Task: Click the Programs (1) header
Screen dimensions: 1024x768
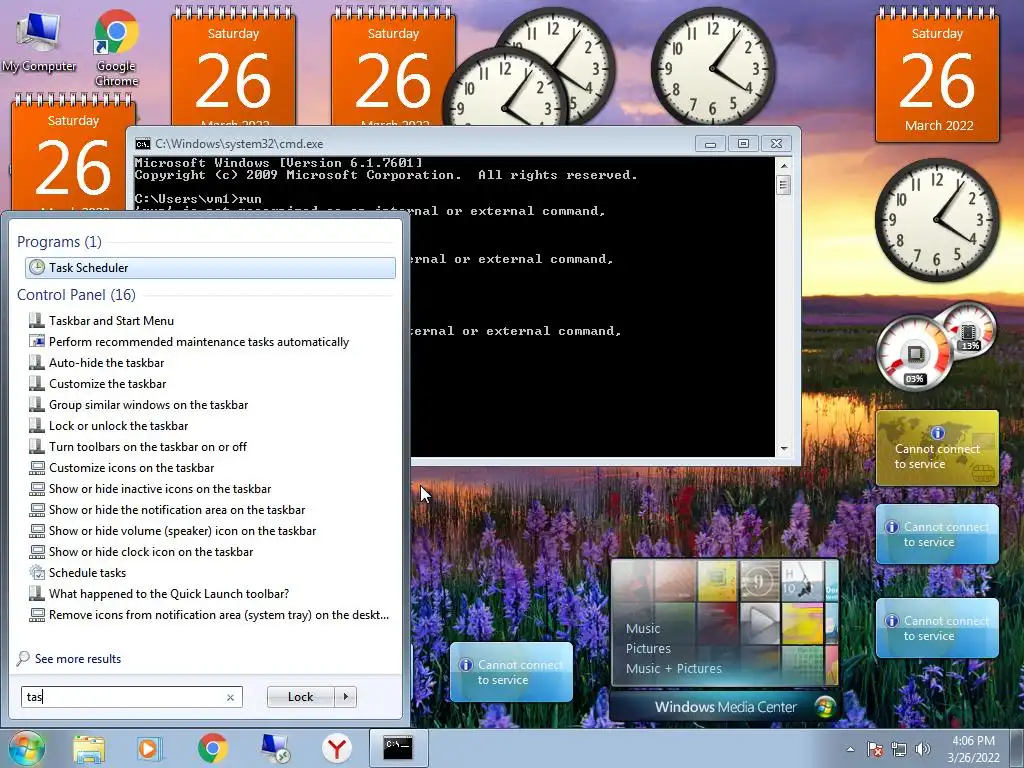Action: 59,242
